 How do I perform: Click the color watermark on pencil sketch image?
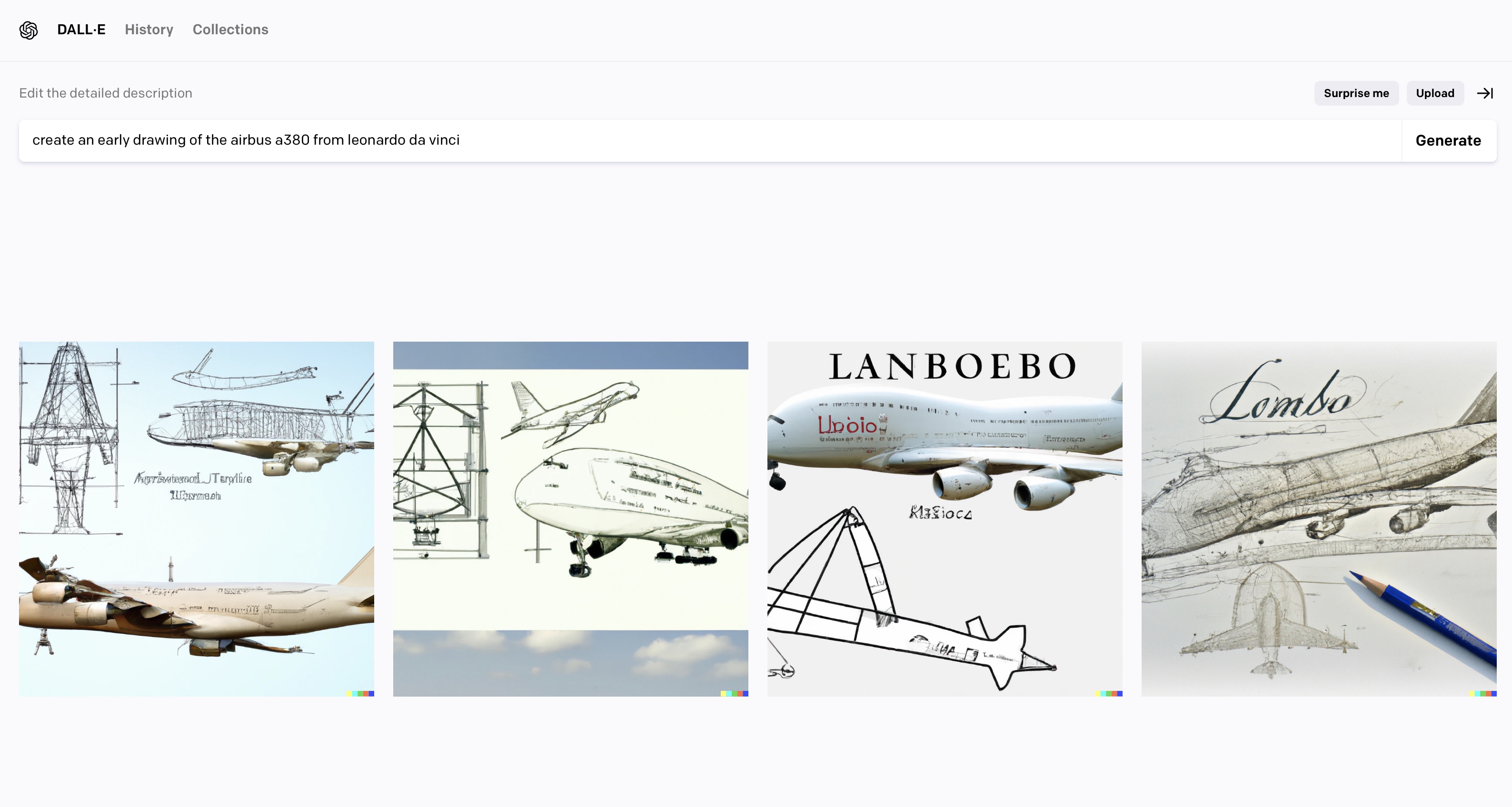point(1482,693)
